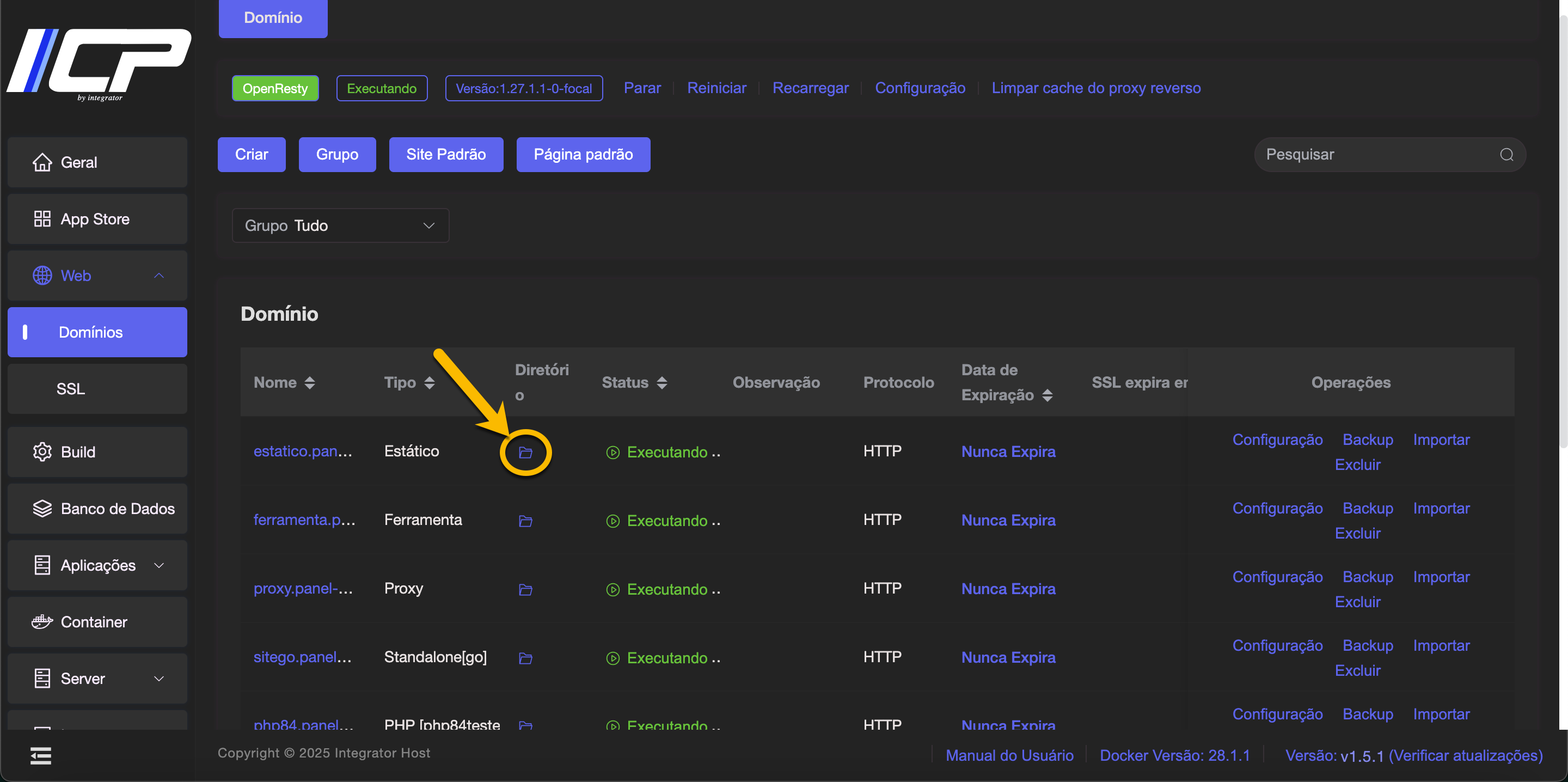
Task: Click the Container docker whale icon
Action: 42,622
